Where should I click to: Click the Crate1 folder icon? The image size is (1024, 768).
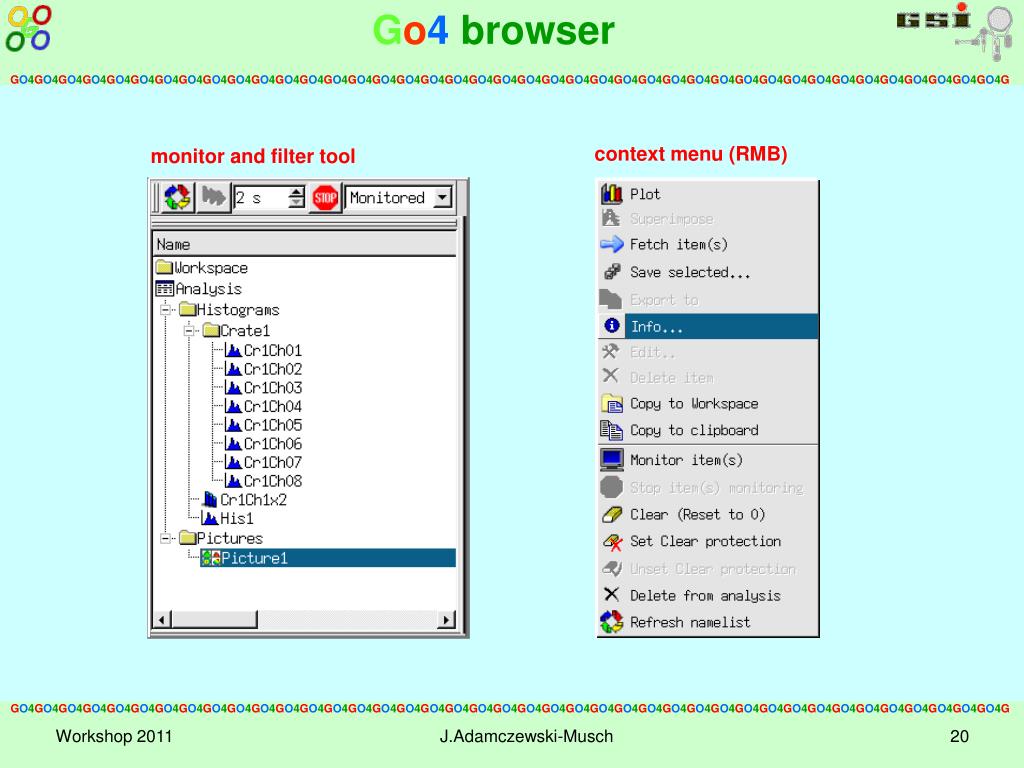(x=211, y=330)
